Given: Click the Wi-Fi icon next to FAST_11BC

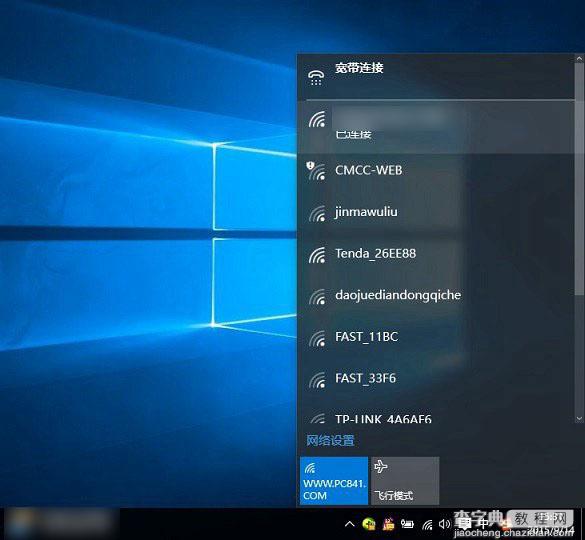Looking at the screenshot, I should coord(317,339).
